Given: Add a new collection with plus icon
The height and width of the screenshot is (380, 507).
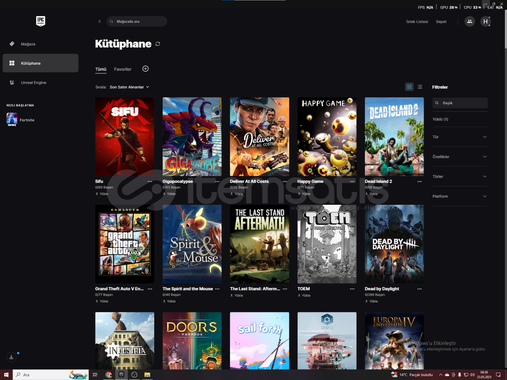Looking at the screenshot, I should (145, 69).
